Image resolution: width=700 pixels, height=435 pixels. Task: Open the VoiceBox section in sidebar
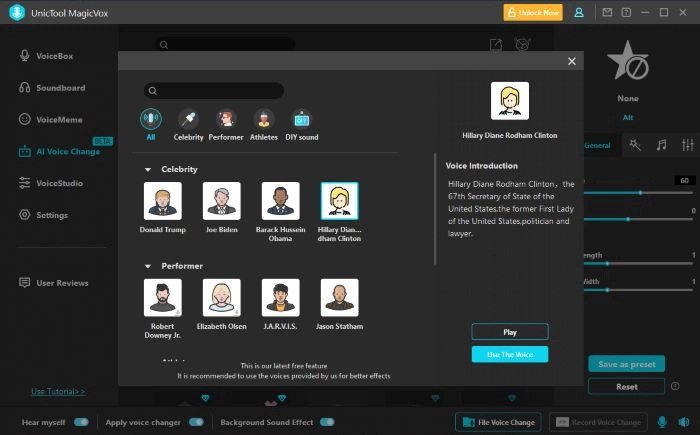click(x=46, y=56)
